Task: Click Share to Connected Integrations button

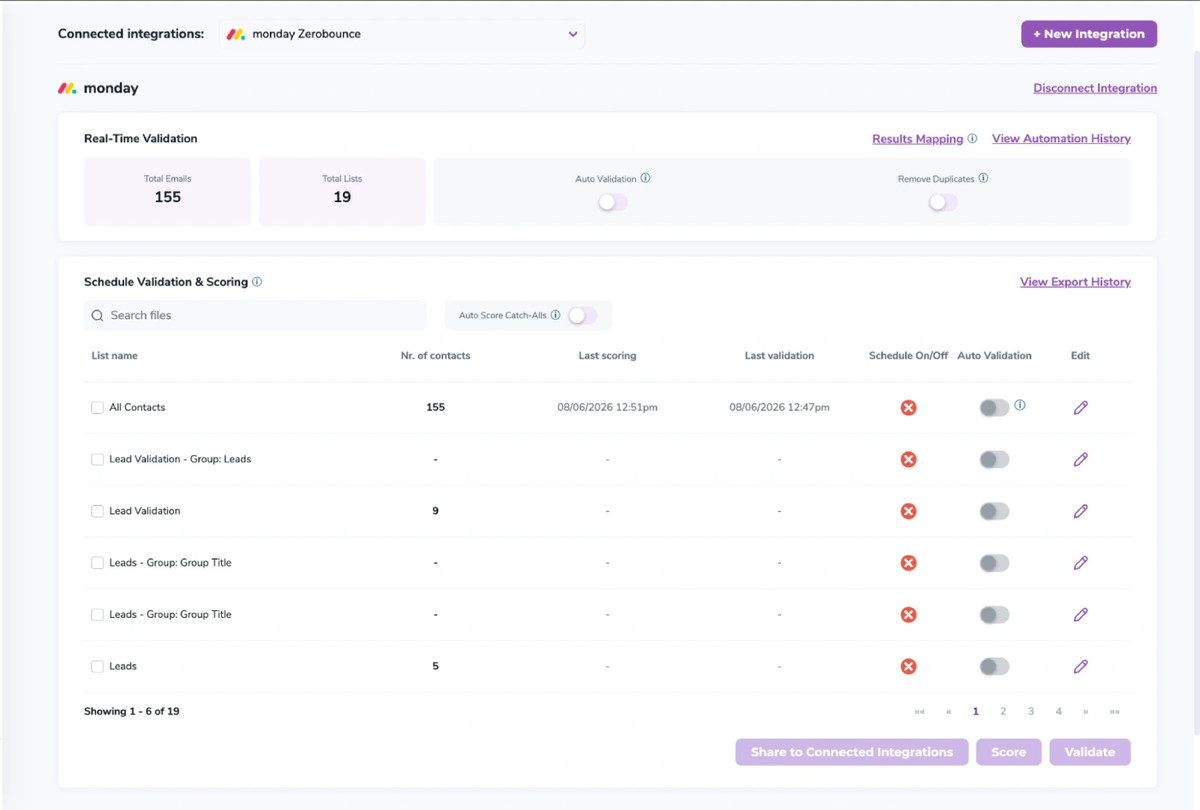Action: click(x=852, y=752)
